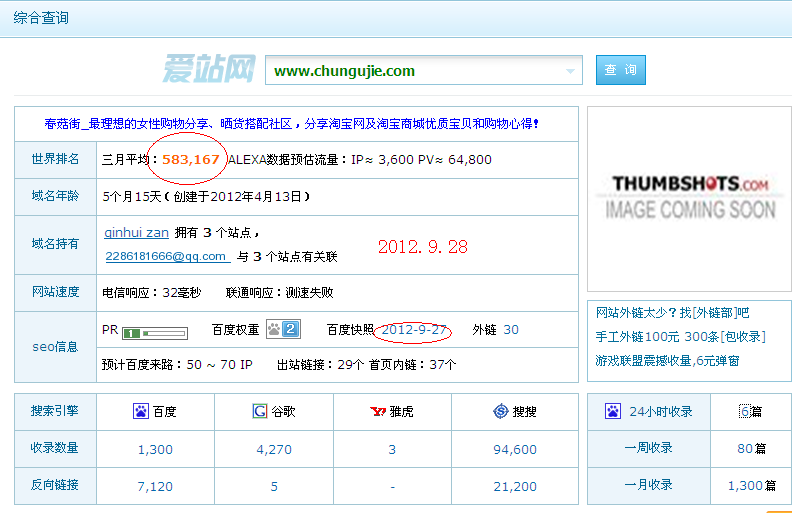
Task: Click the Soso icon next to 搜搜
Action: pos(501,411)
